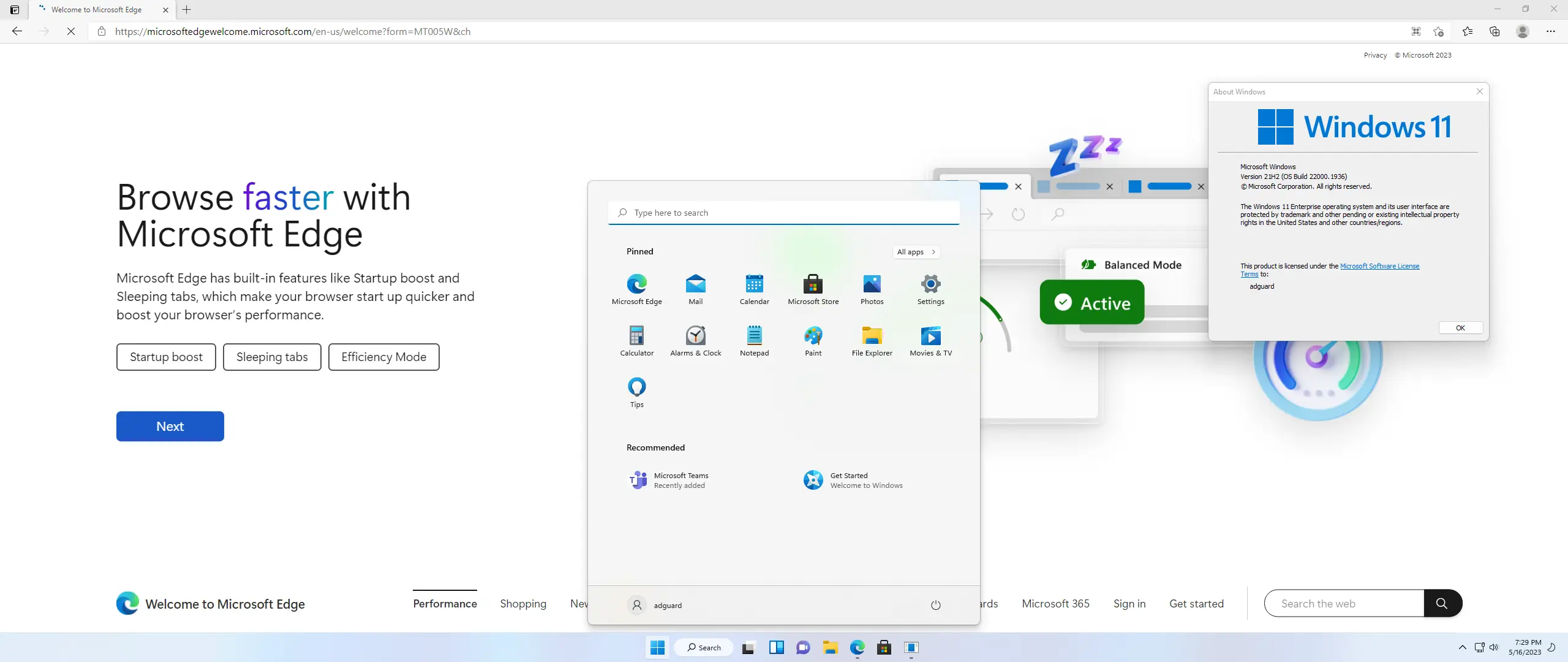Launch Paint from the Start menu
This screenshot has width=1568, height=662.
coord(813,340)
